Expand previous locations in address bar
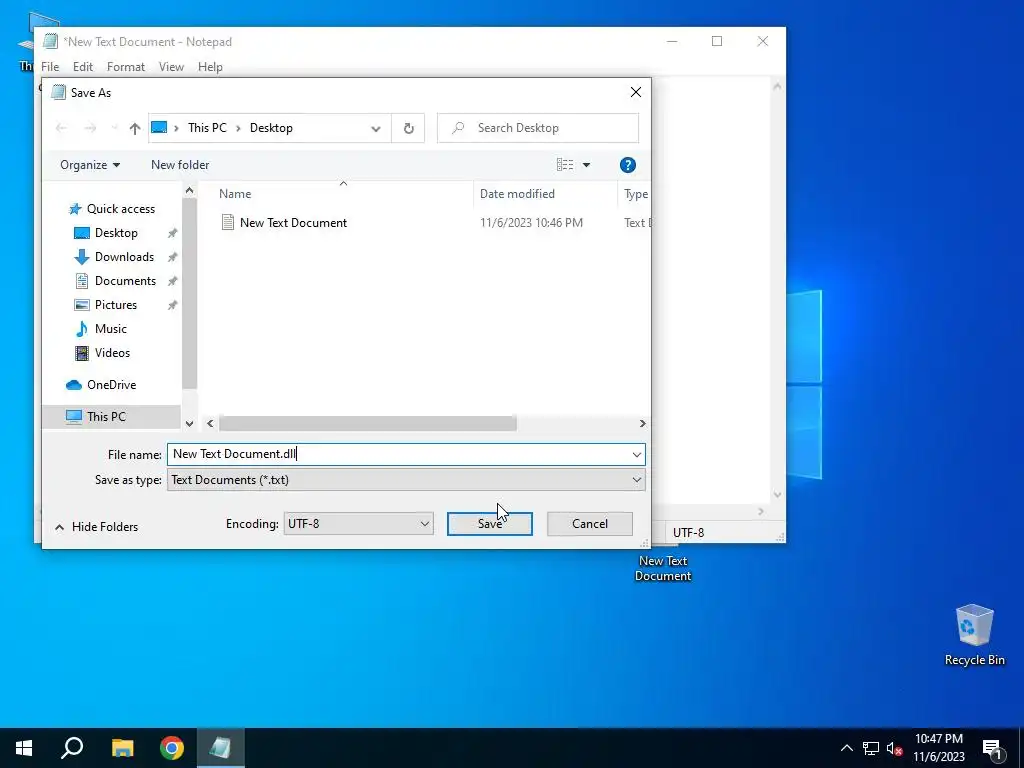Screen dimensions: 1024x768 [x=376, y=129]
